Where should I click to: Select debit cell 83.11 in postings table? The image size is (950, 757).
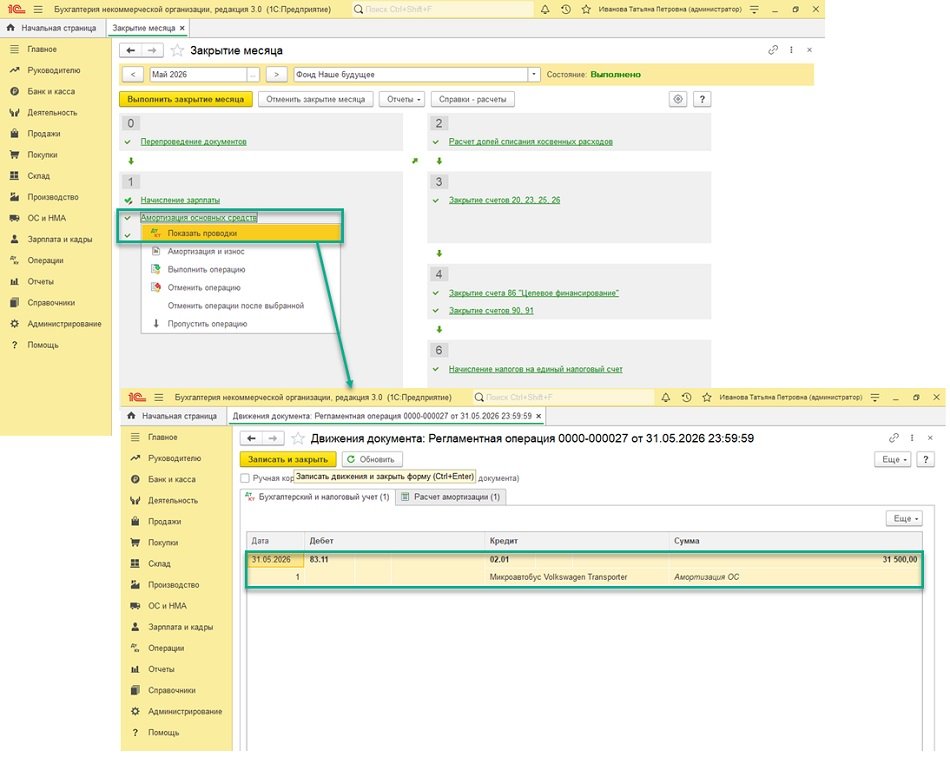[395, 559]
